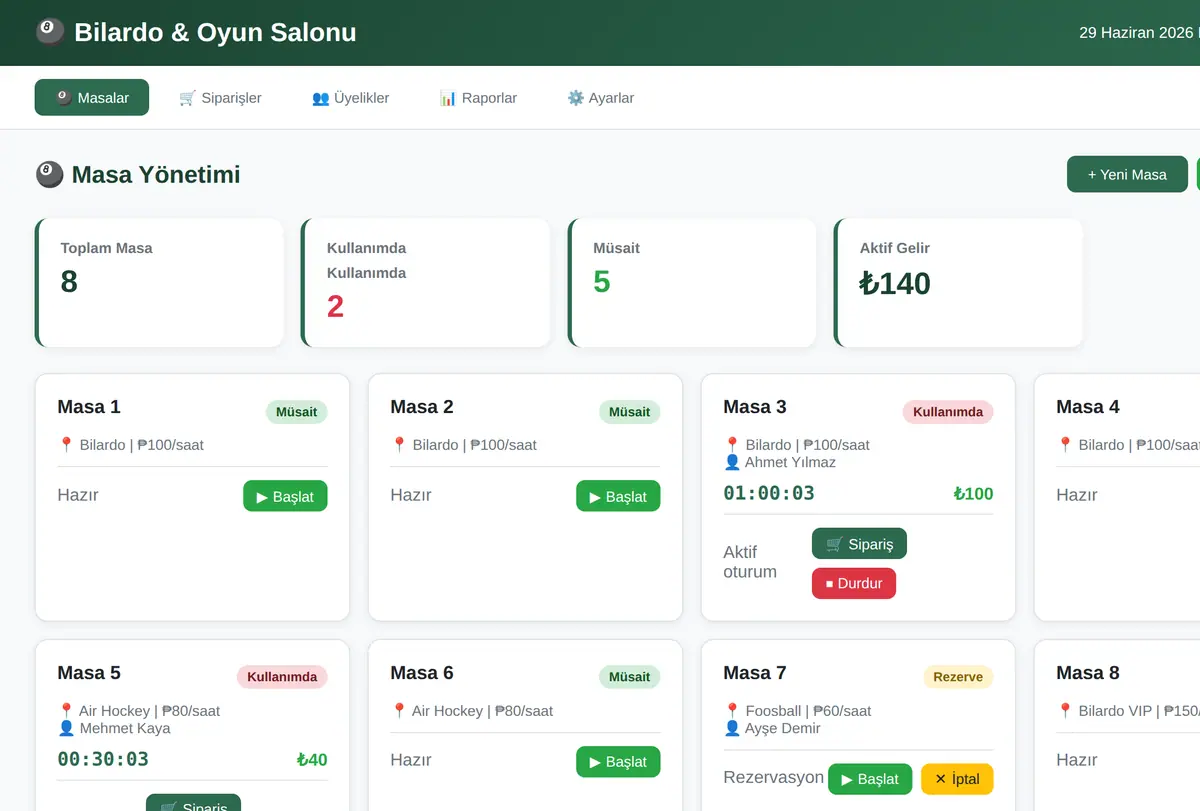The width and height of the screenshot is (1200, 811).
Task: Click the Aktif Gelir stat card
Action: 959,283
